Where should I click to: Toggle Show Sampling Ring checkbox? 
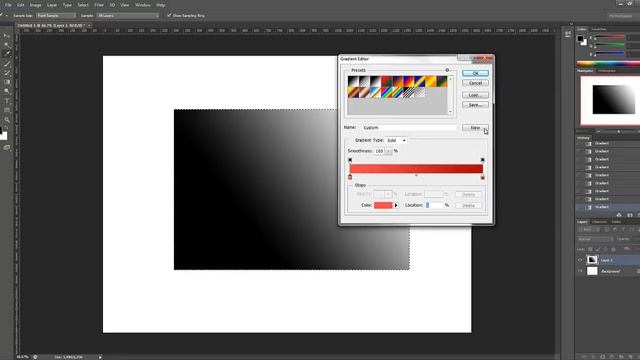coord(169,16)
